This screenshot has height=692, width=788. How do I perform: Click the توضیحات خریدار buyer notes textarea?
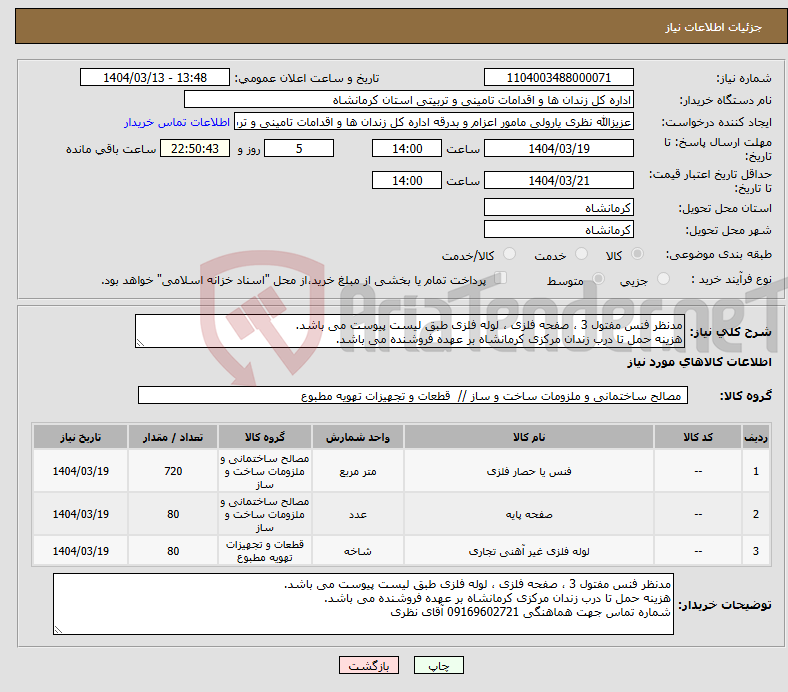pos(363,604)
